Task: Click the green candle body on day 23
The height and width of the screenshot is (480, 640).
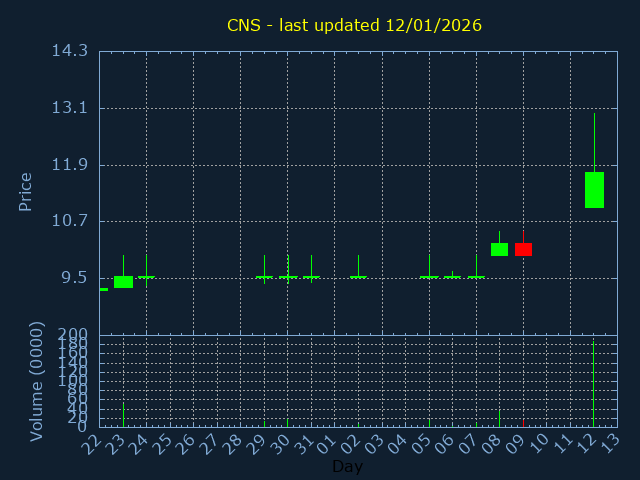Action: [x=123, y=282]
